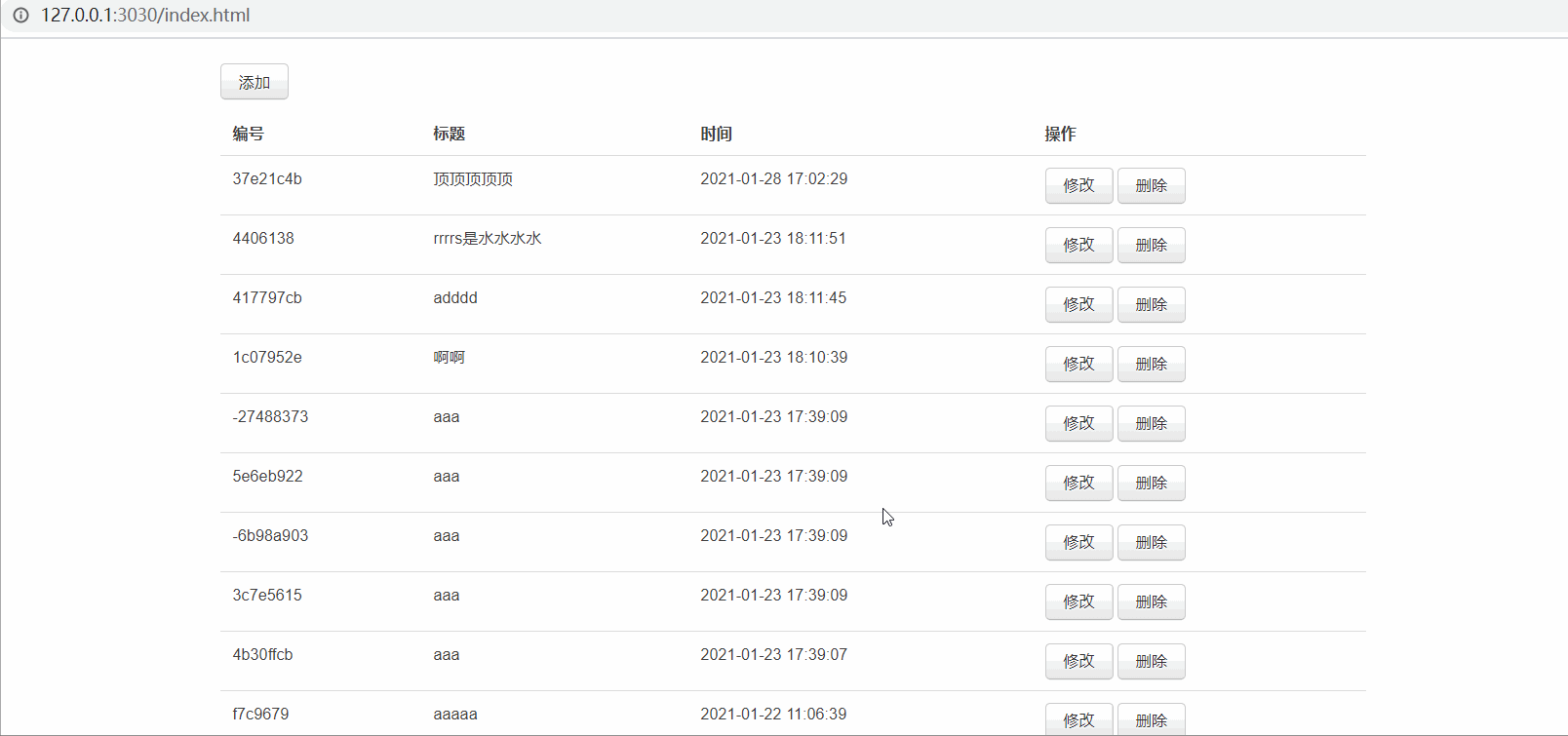Image resolution: width=1568 pixels, height=736 pixels.
Task: Select the ID cell 417797cb
Action: tap(267, 298)
